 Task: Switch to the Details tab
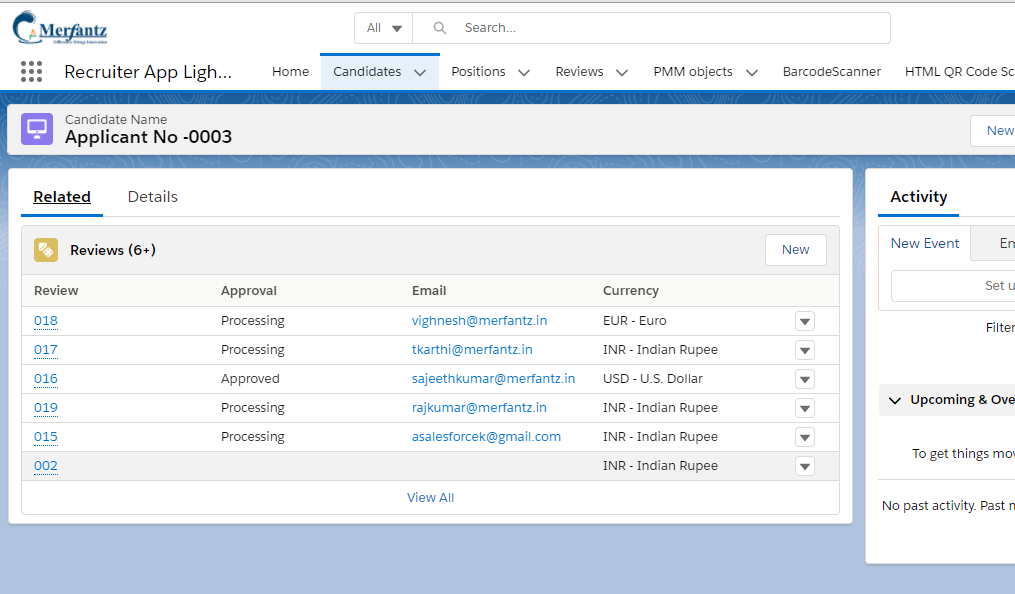(153, 197)
